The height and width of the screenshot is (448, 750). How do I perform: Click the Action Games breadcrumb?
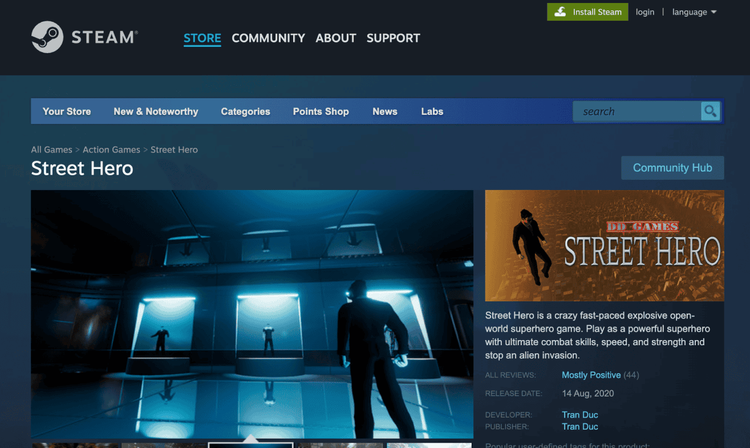111,150
